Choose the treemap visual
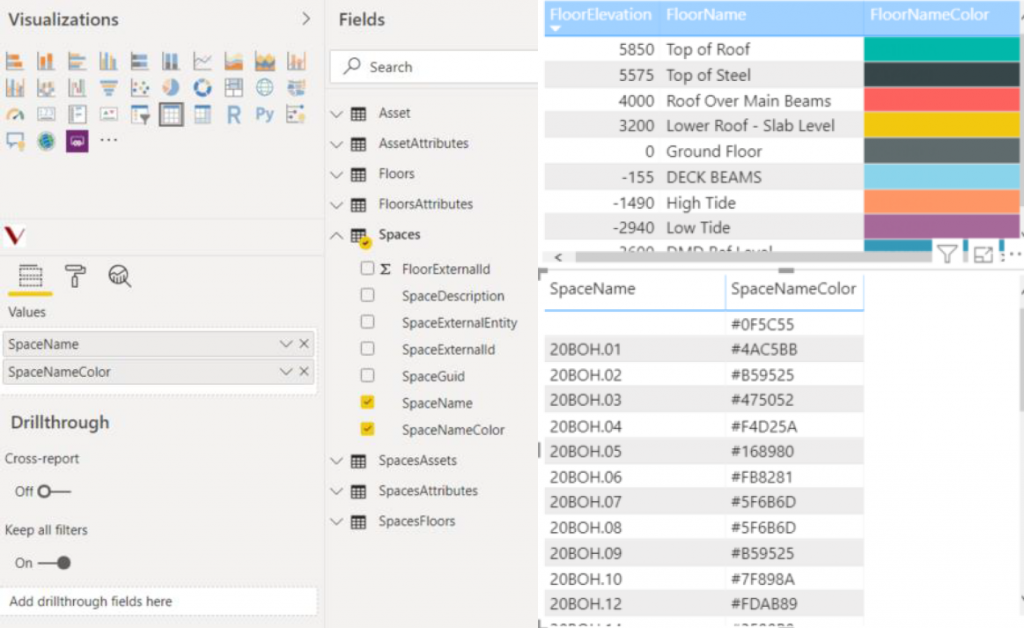1024x628 pixels. (x=233, y=87)
